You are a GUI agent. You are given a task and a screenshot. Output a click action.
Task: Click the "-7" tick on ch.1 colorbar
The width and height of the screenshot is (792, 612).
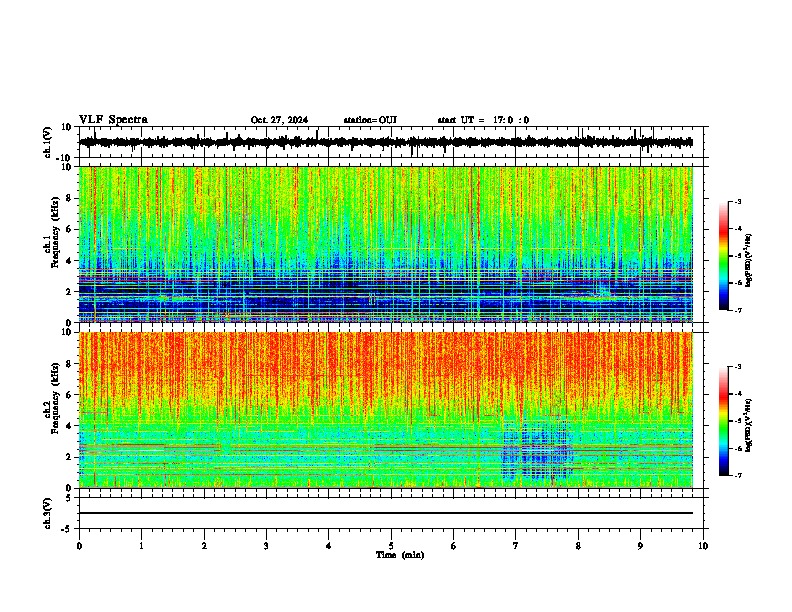737,310
